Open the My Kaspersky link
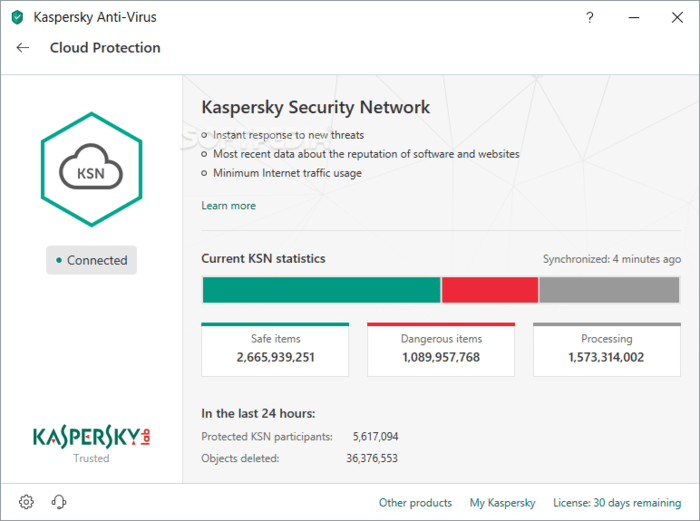Image resolution: width=700 pixels, height=521 pixels. pos(502,503)
